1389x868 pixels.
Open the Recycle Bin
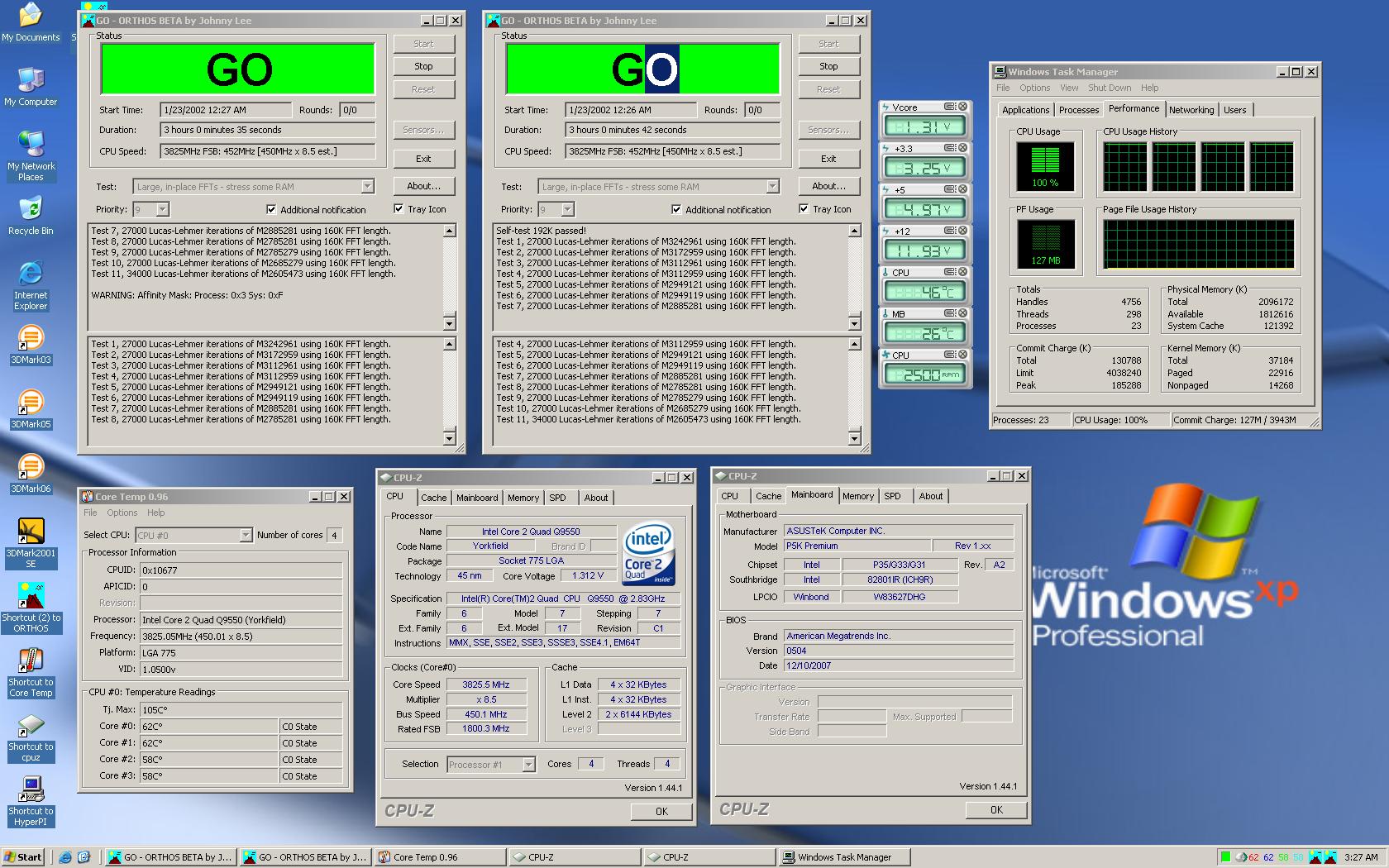[31, 216]
